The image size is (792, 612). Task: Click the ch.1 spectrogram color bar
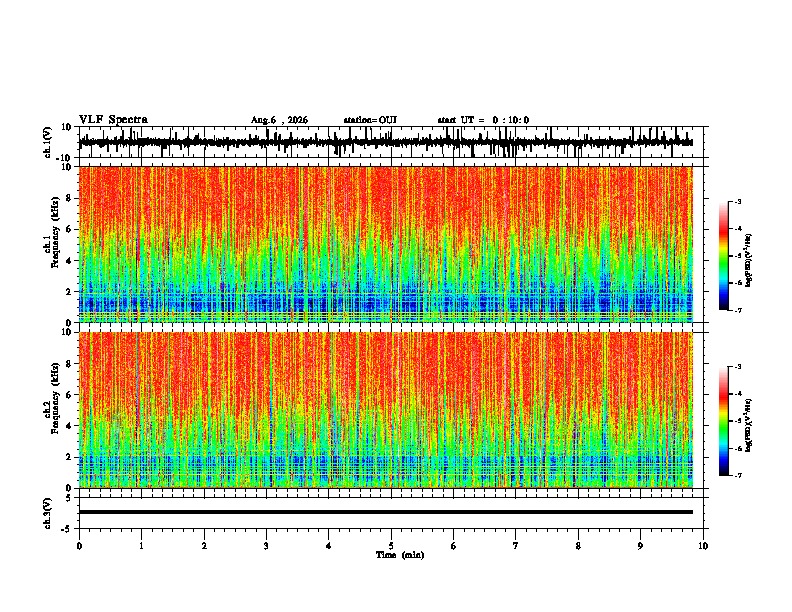(723, 256)
